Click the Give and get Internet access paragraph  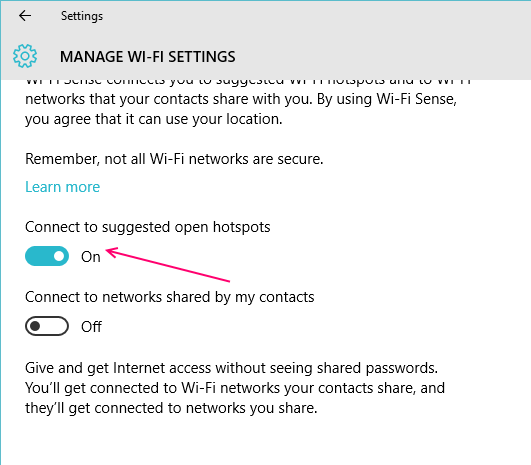tap(235, 388)
